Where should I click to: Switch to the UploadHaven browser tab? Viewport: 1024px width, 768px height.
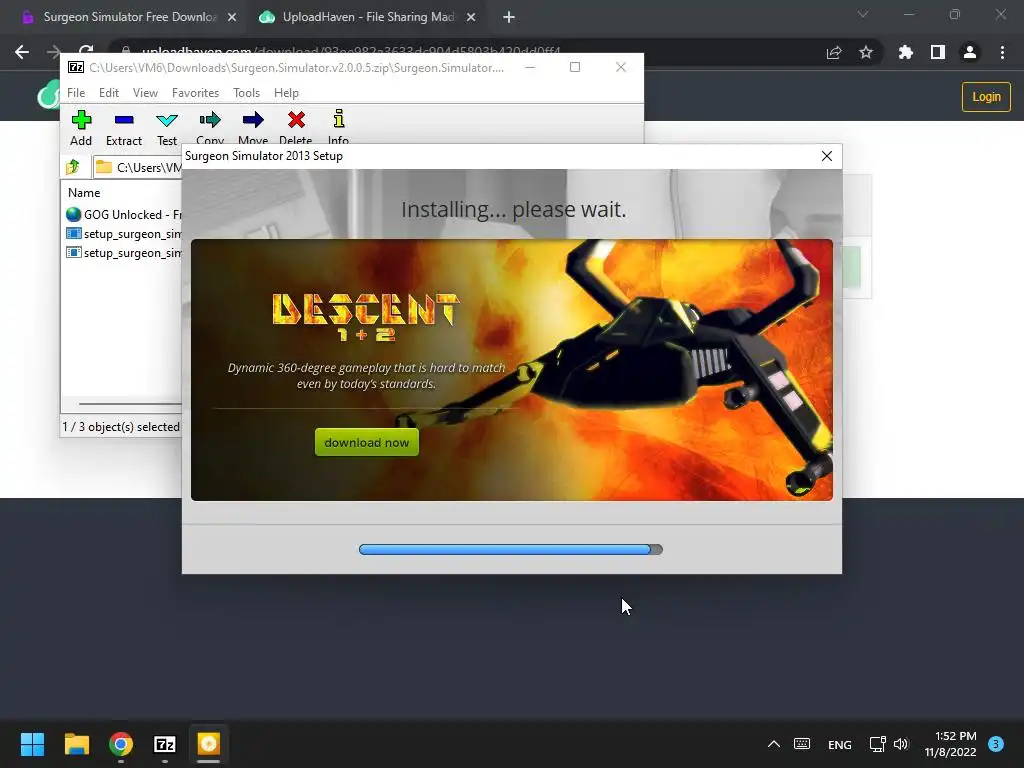pos(368,17)
